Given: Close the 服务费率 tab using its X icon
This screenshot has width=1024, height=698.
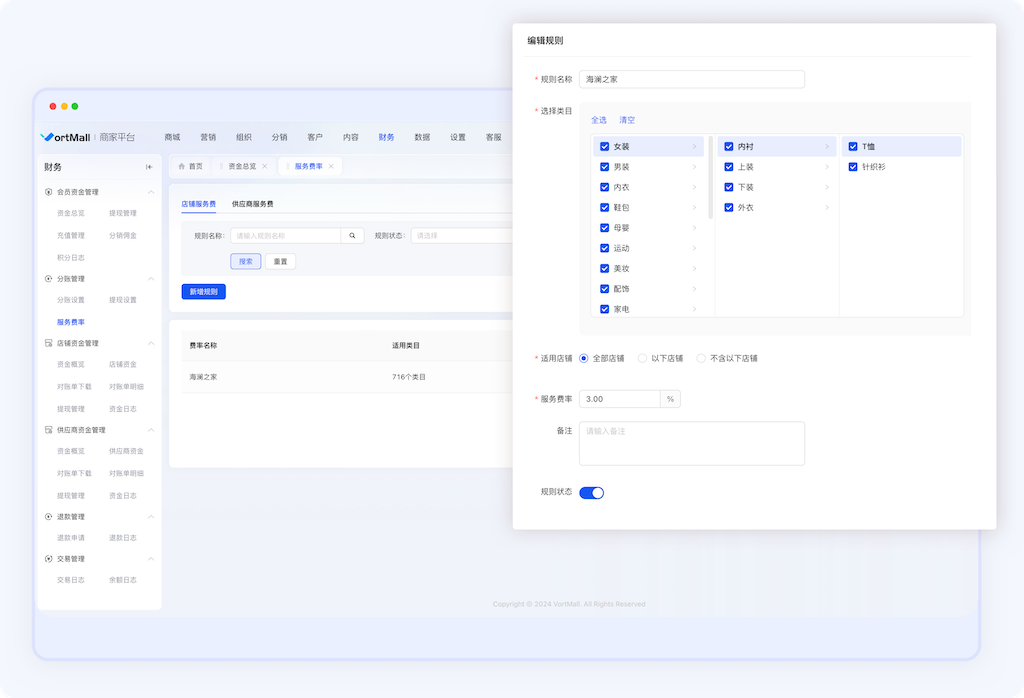Looking at the screenshot, I should [331, 166].
